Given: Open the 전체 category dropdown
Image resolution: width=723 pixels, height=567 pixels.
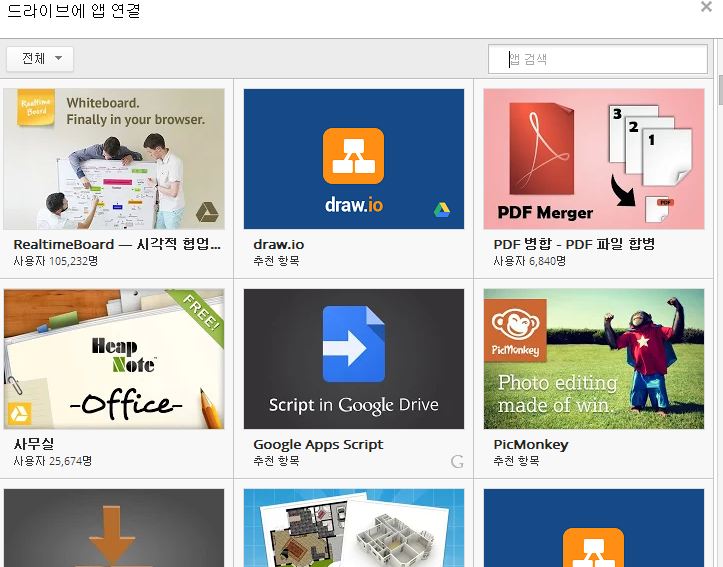Looking at the screenshot, I should pyautogui.click(x=40, y=59).
